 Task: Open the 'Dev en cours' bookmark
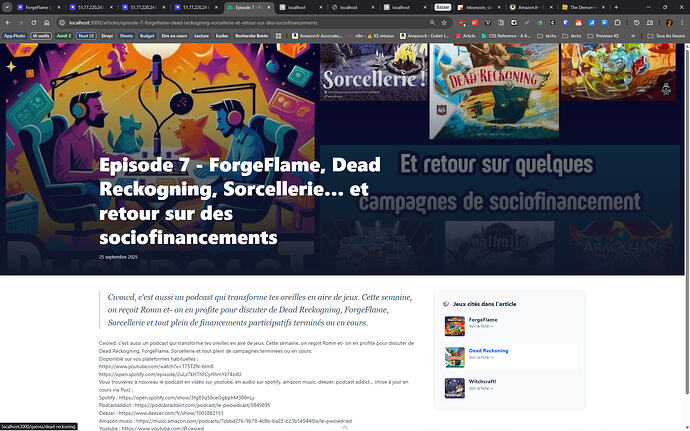click(x=176, y=35)
